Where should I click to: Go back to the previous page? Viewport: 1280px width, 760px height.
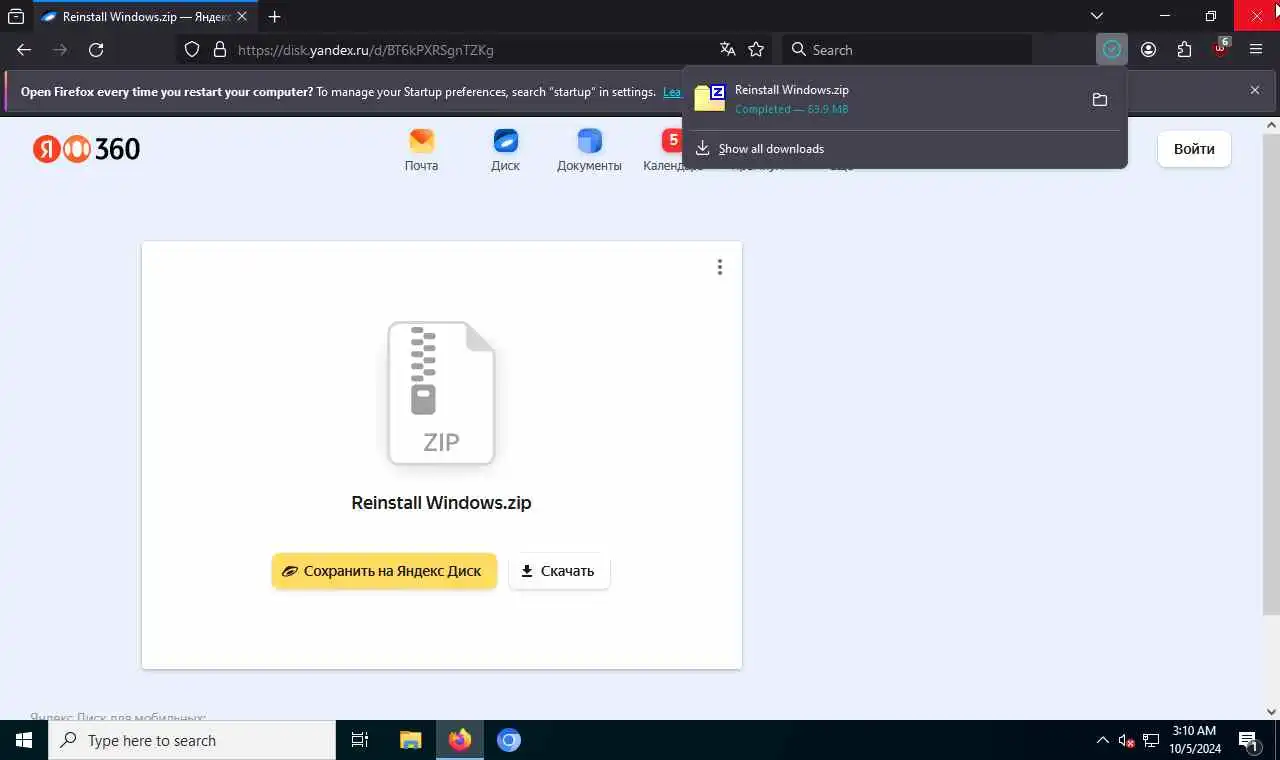[x=24, y=50]
